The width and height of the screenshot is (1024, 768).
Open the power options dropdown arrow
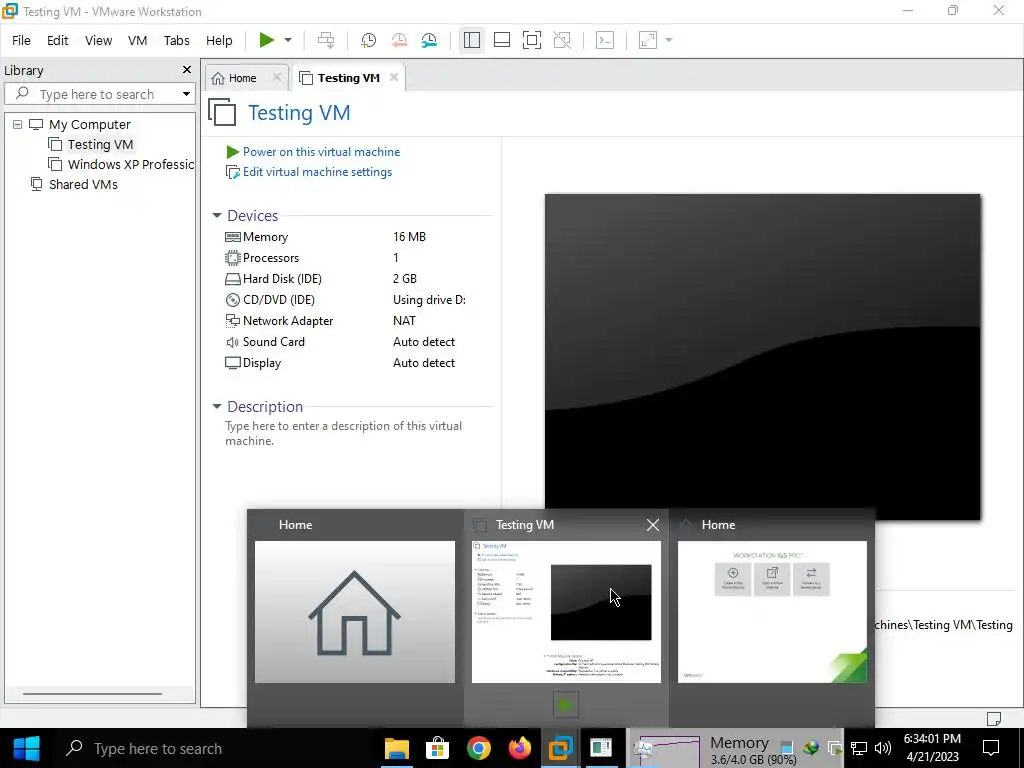pyautogui.click(x=288, y=40)
